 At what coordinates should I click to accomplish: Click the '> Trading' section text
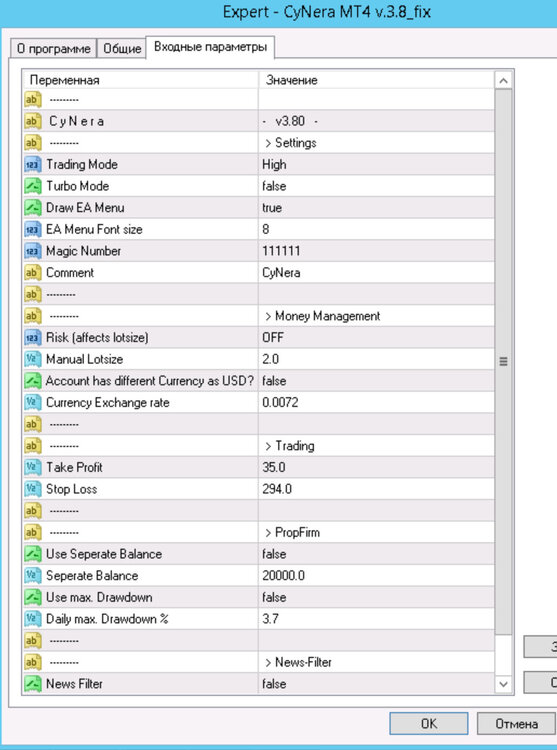click(x=289, y=446)
